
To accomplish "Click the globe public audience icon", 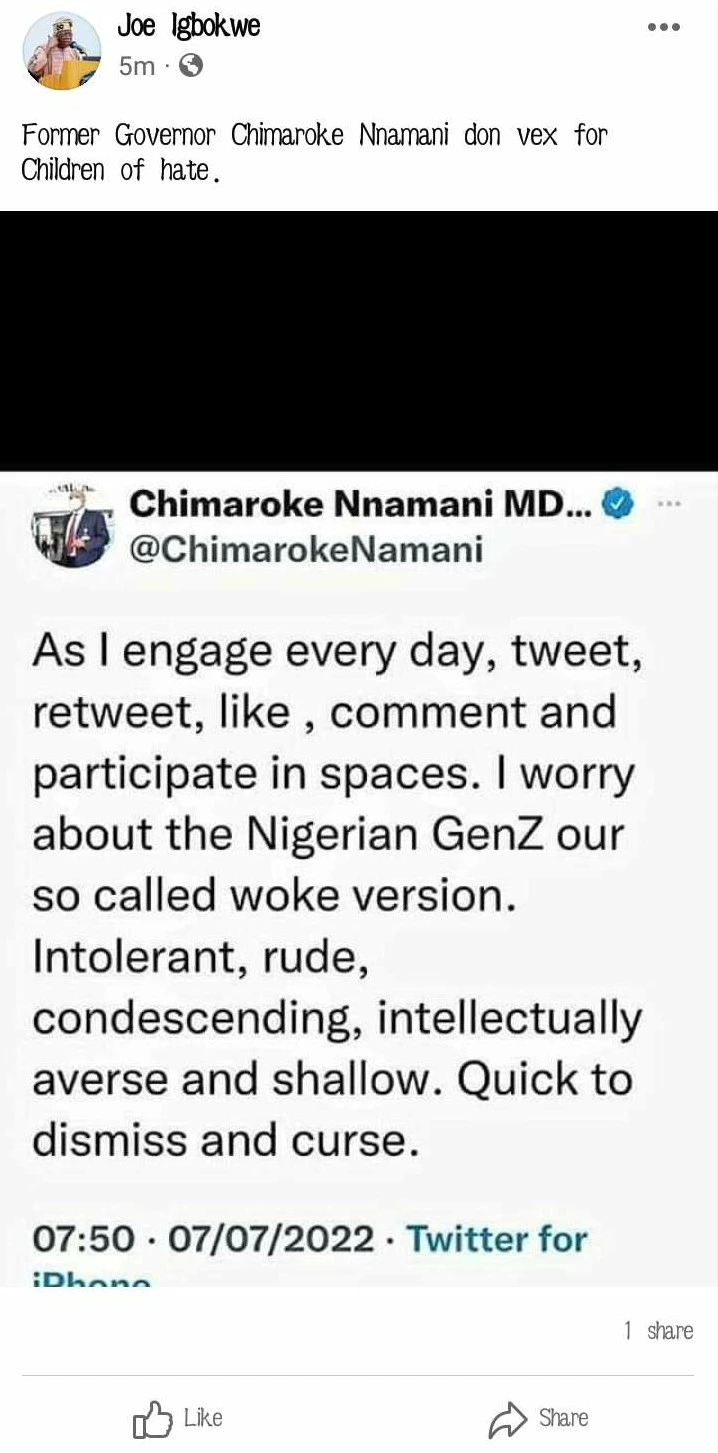I will click(x=190, y=66).
